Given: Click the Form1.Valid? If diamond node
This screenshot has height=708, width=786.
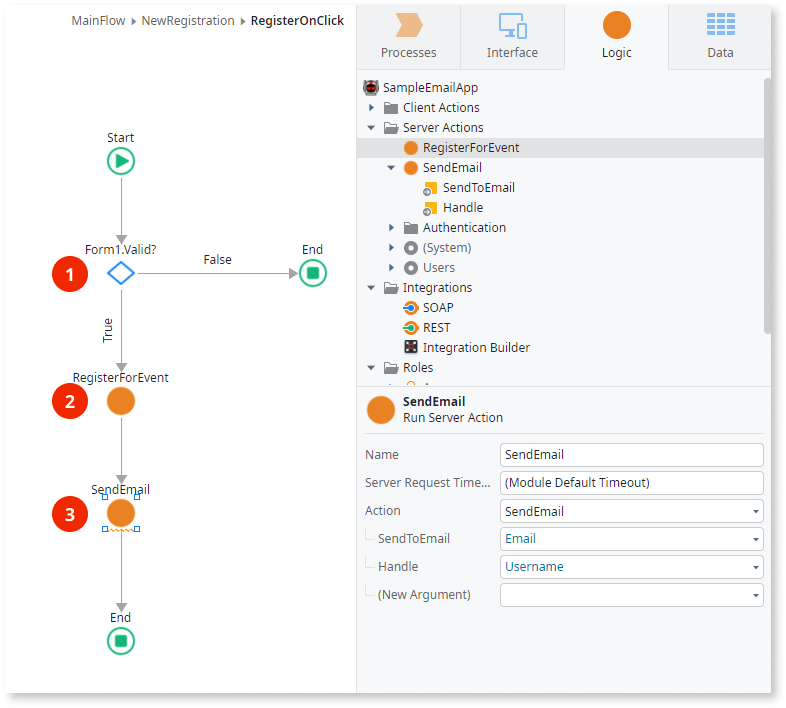Looking at the screenshot, I should pos(121,273).
